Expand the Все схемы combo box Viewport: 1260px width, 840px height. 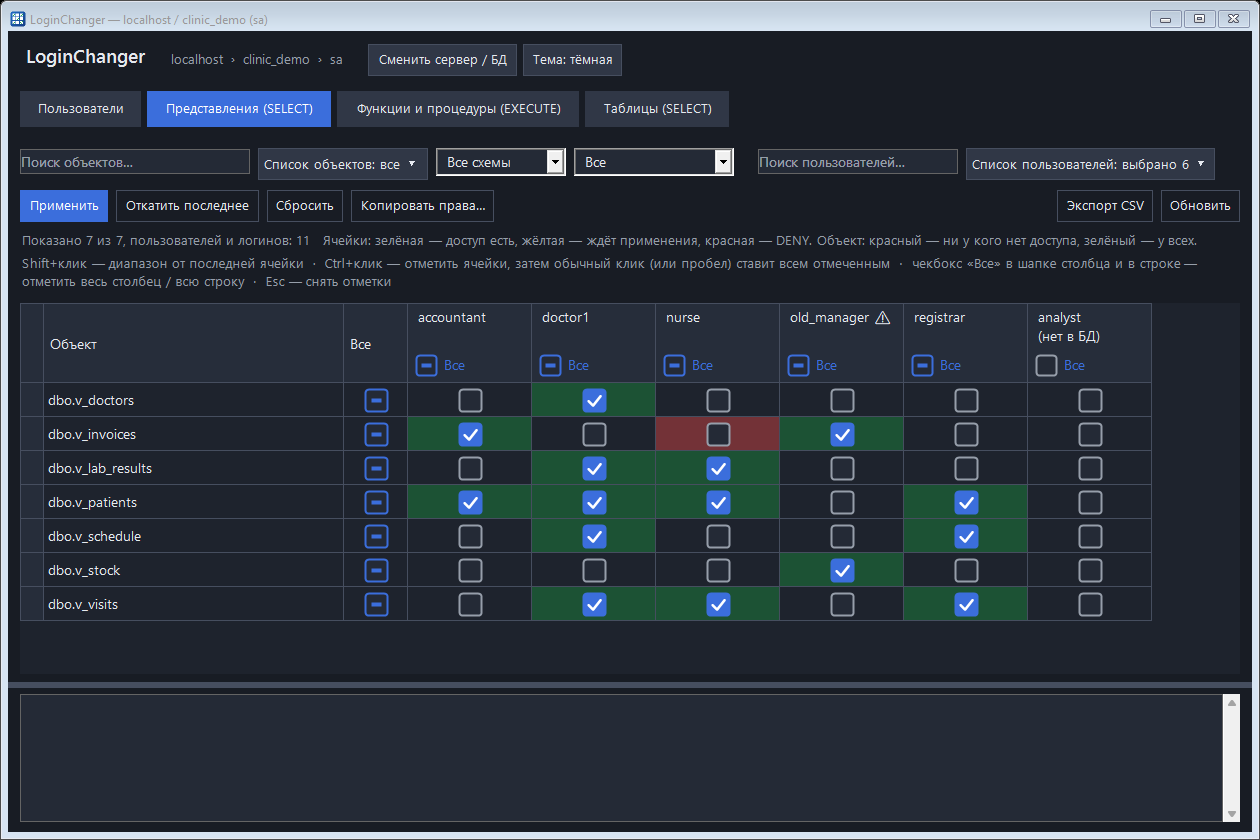click(x=501, y=162)
